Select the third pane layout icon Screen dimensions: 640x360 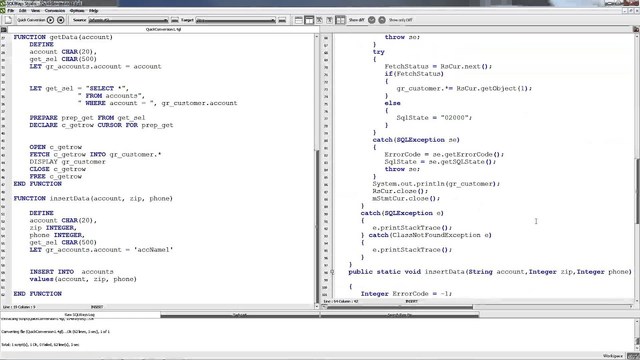(319, 20)
